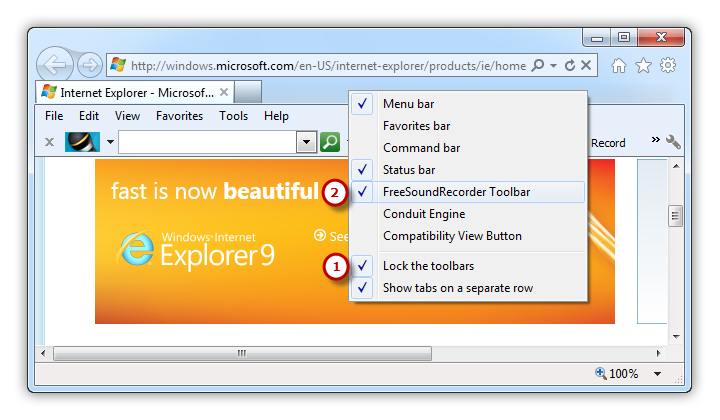Enable the Conduit Engine option
Screen dimensions: 720x420
(468, 214)
